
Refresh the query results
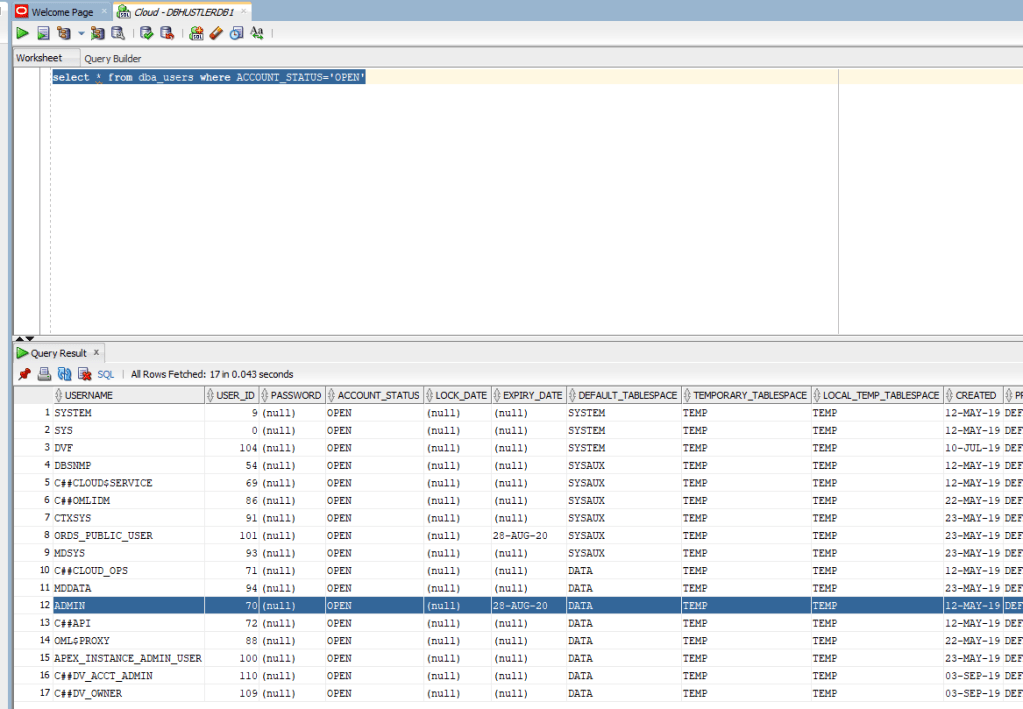coord(64,374)
